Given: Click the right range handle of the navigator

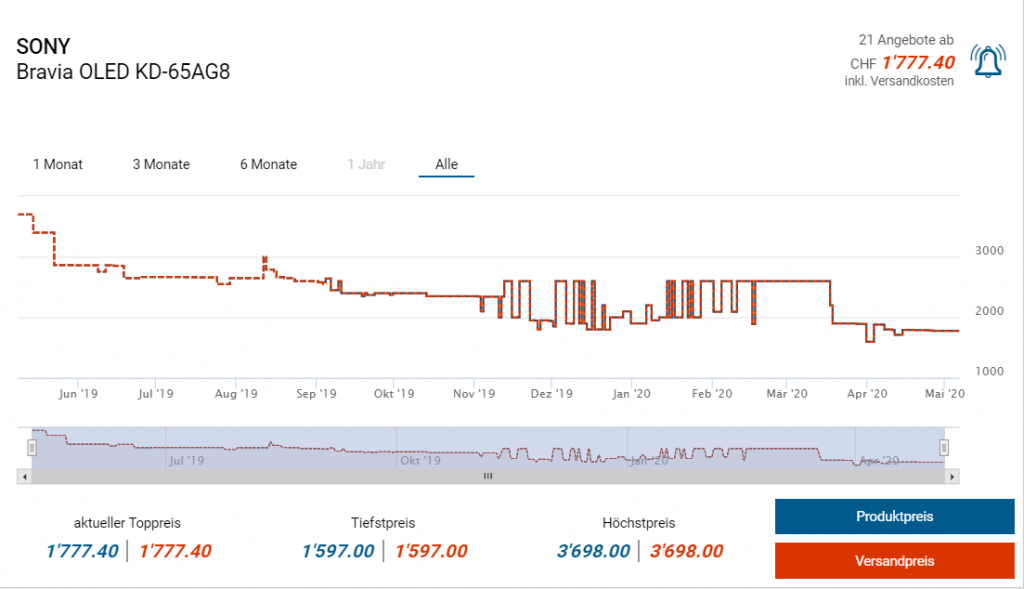Looking at the screenshot, I should coord(944,447).
